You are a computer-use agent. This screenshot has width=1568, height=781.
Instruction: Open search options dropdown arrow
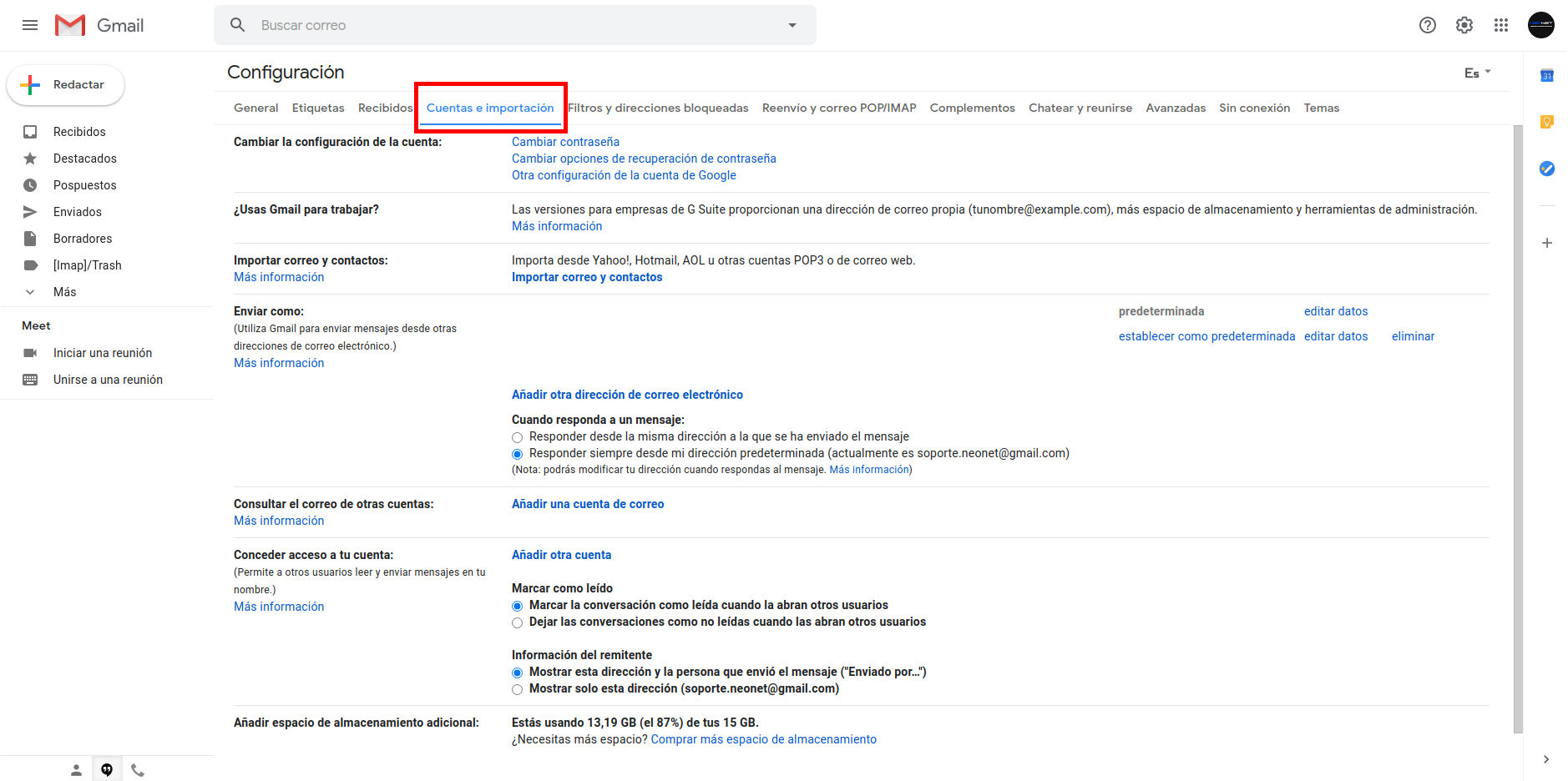(792, 25)
